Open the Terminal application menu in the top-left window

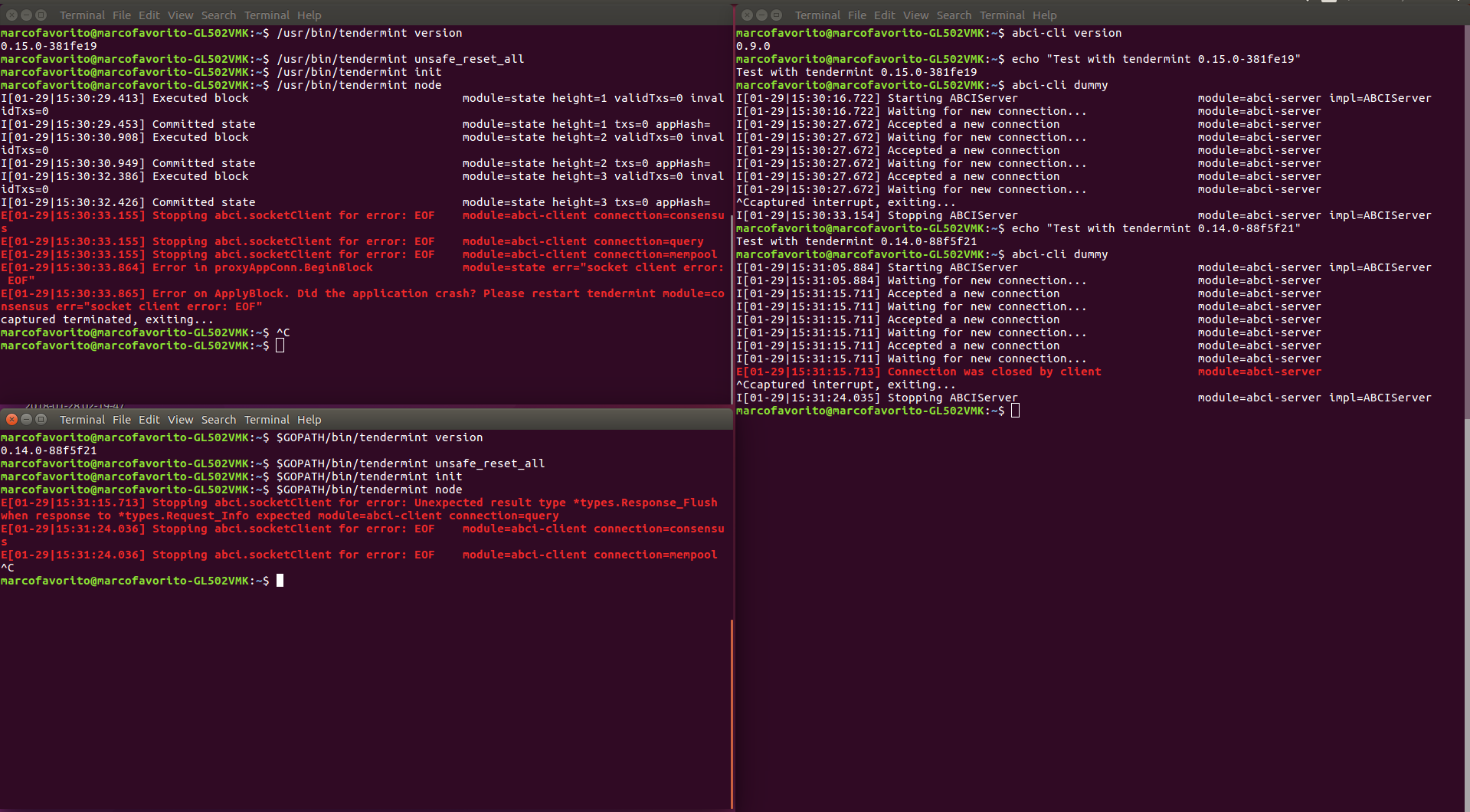tap(81, 15)
